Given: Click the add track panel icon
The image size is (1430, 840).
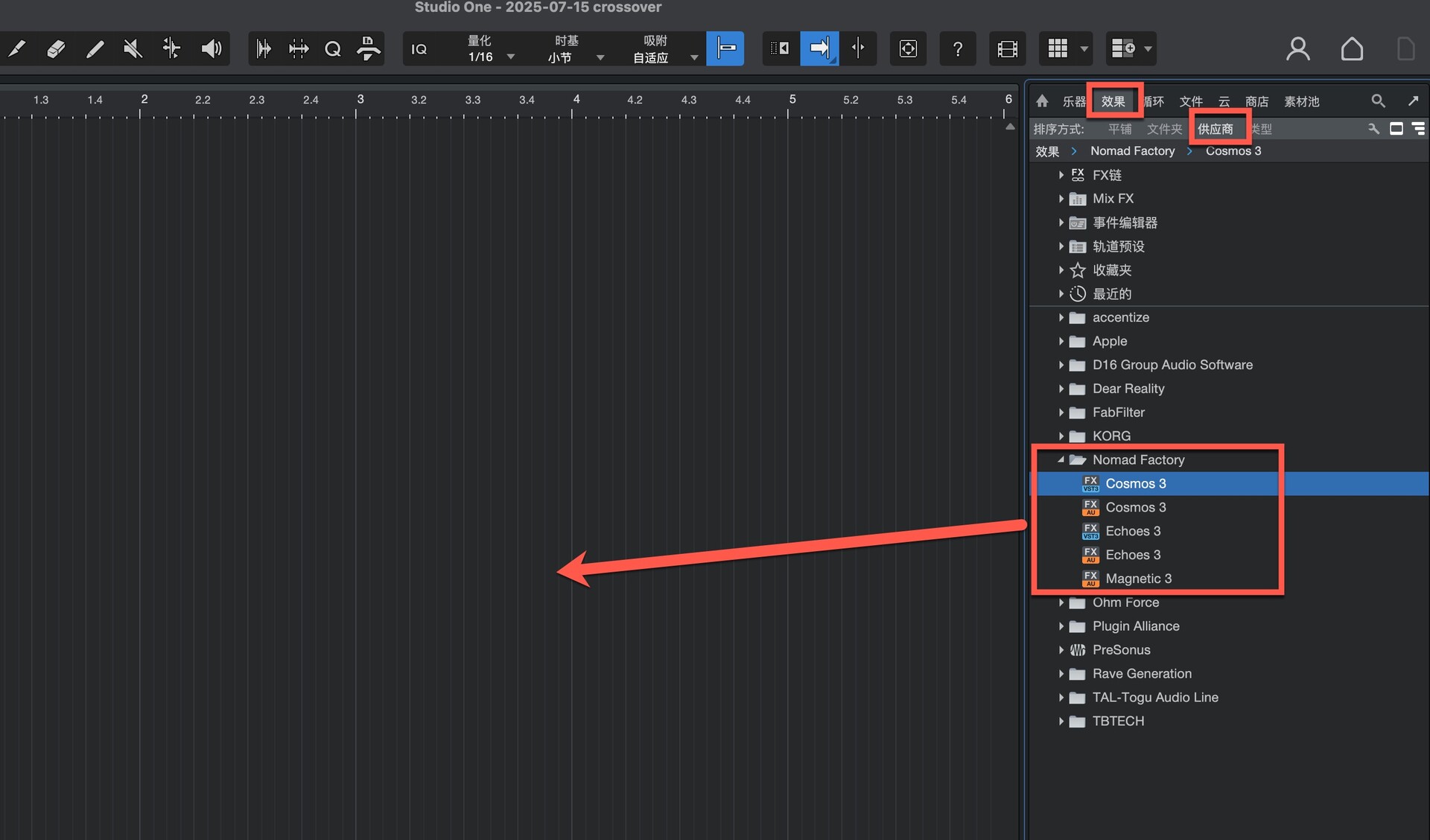Looking at the screenshot, I should click(x=1123, y=49).
